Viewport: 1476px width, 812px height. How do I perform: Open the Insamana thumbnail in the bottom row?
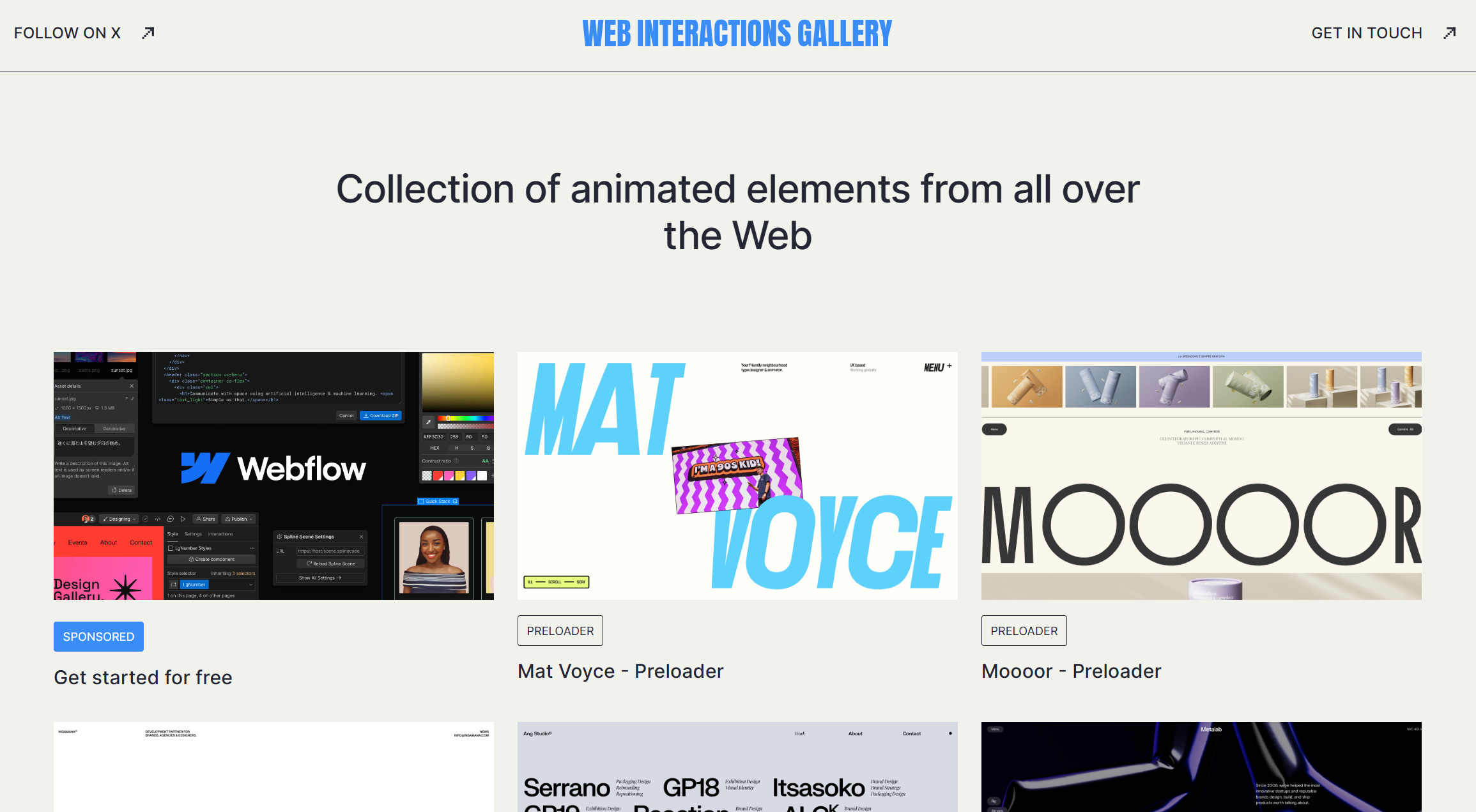click(x=273, y=767)
